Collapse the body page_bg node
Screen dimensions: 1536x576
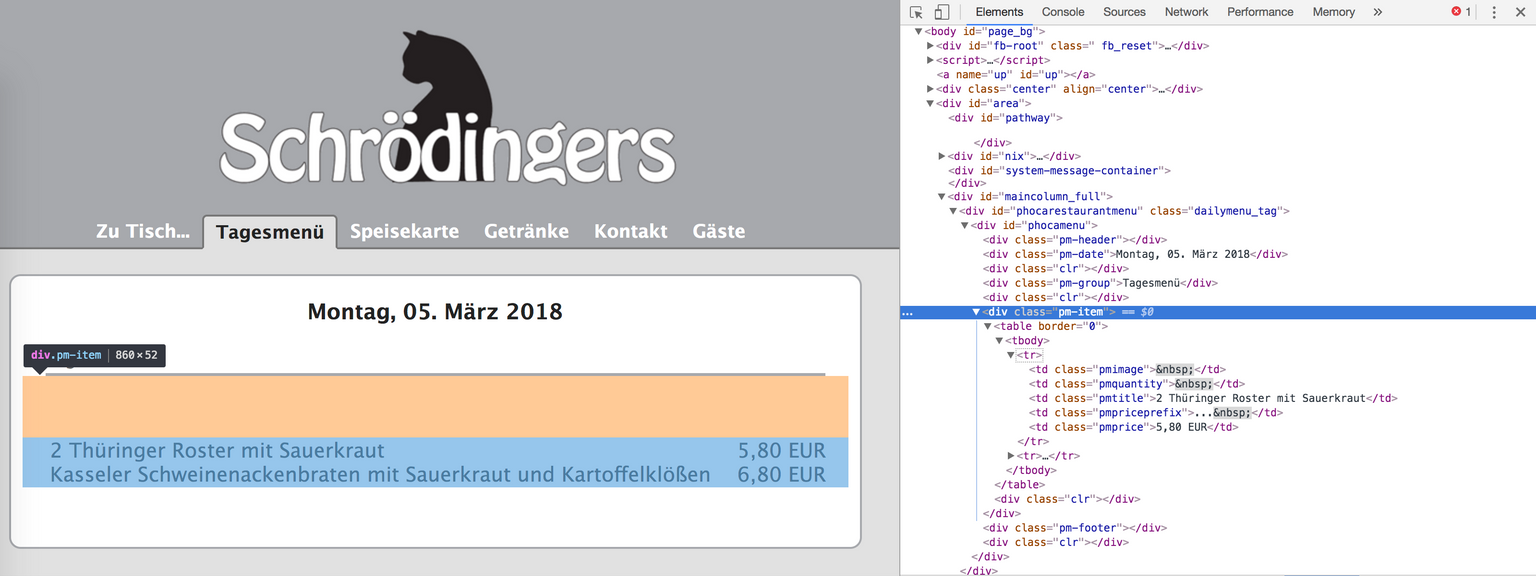pyautogui.click(x=919, y=32)
